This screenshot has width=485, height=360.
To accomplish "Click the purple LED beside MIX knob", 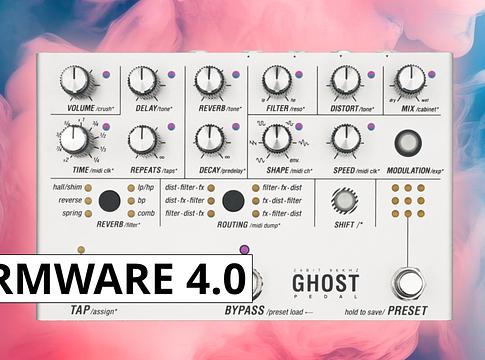I will point(432,74).
